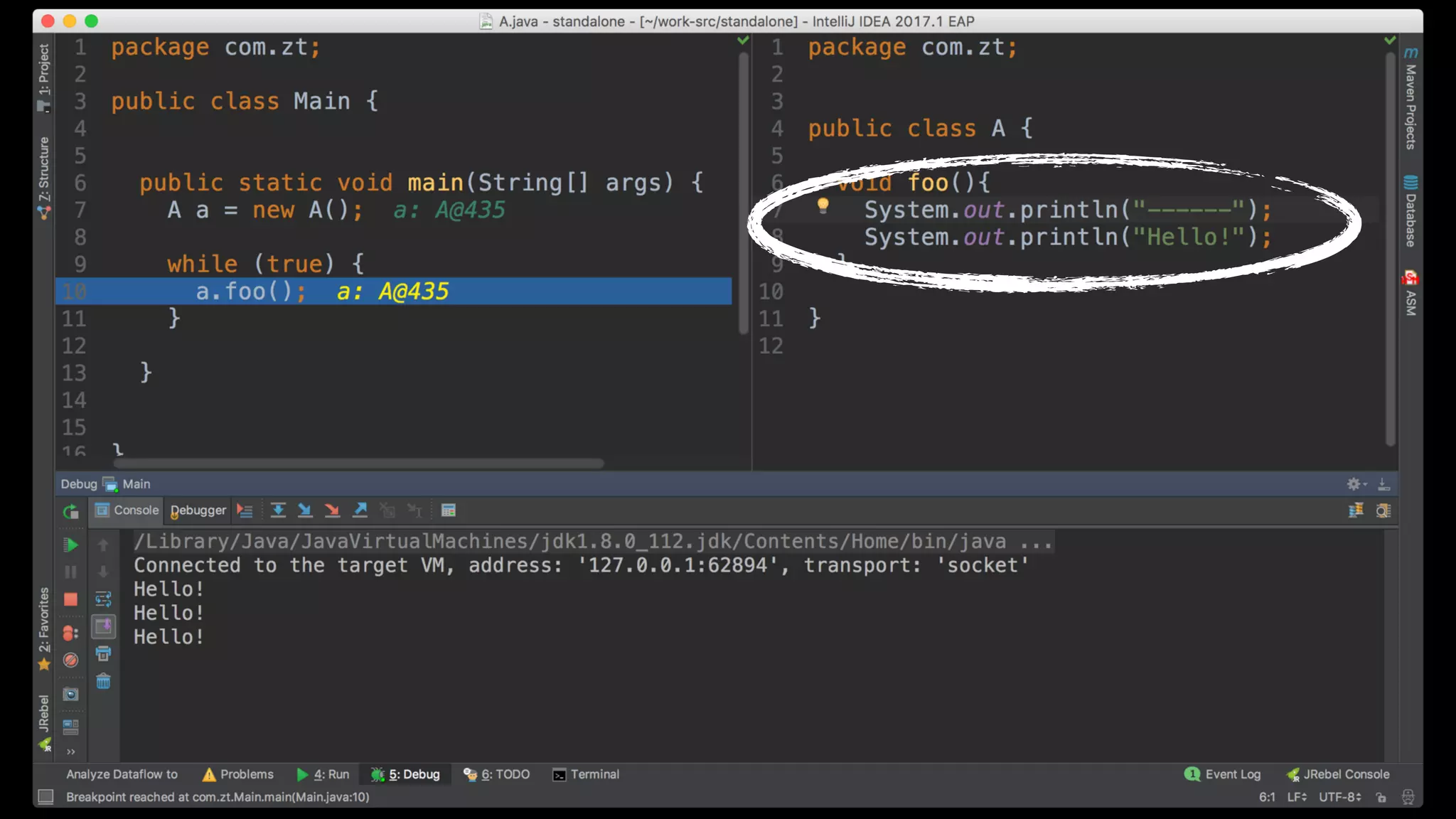This screenshot has width=1456, height=819.
Task: Click the Step Into arrow icon
Action: [x=305, y=510]
